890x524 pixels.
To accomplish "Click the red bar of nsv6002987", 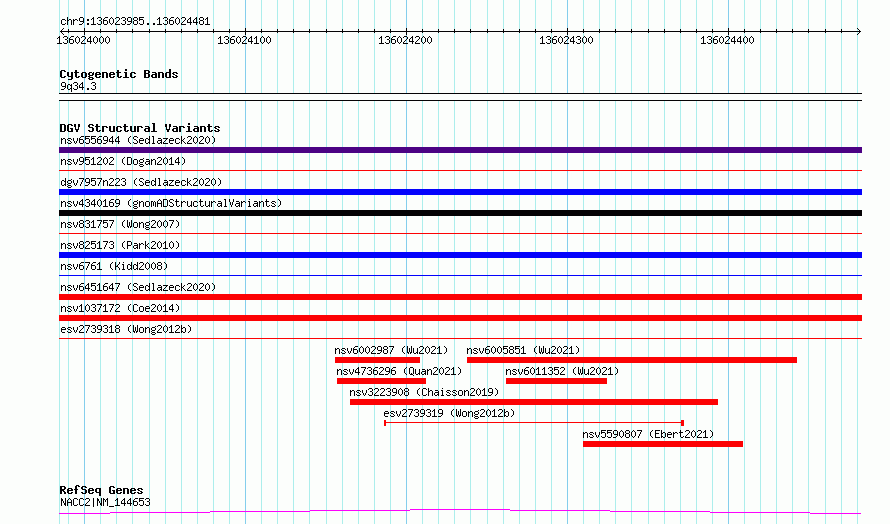I will click(377, 360).
